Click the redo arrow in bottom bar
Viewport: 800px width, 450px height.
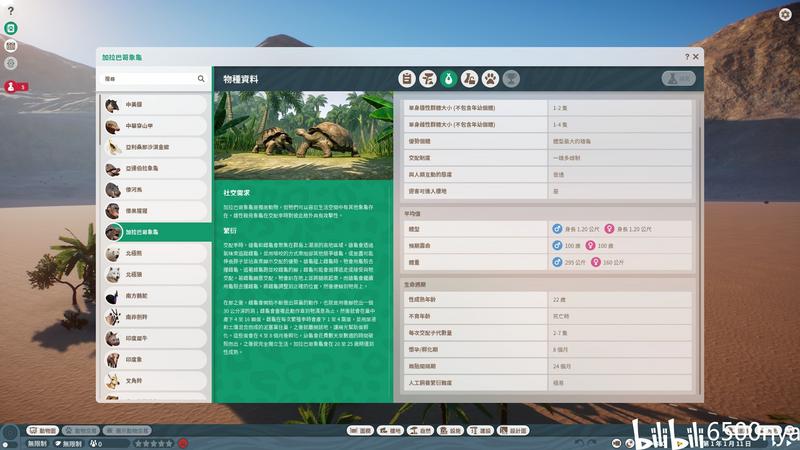coord(592,443)
